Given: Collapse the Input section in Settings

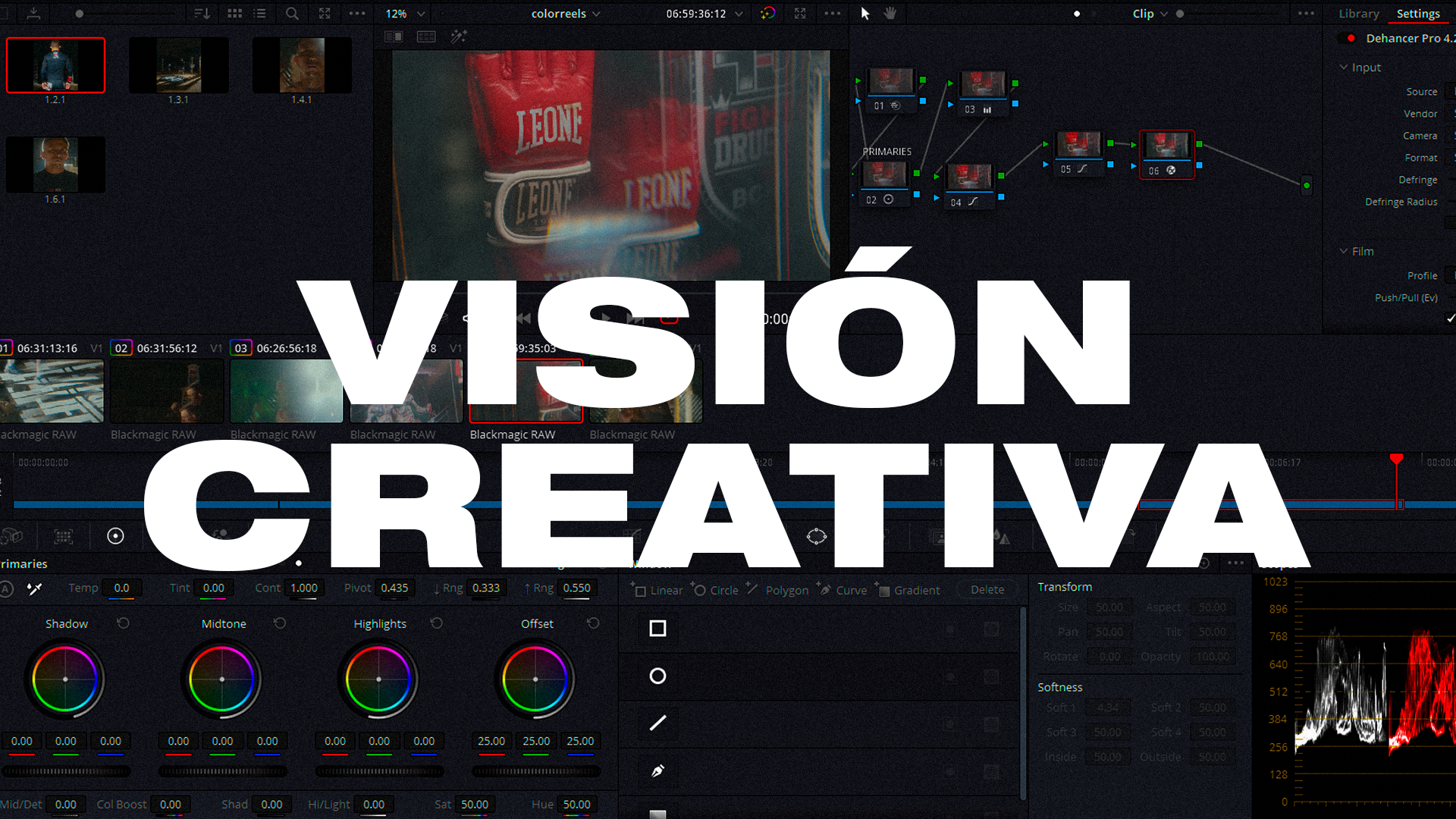Looking at the screenshot, I should 1344,67.
